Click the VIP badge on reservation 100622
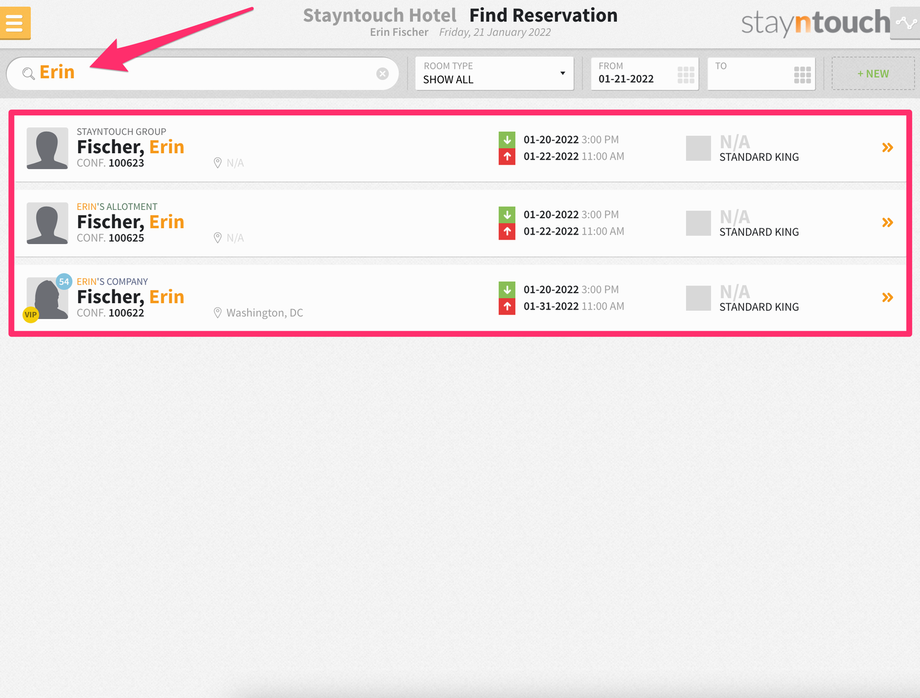Viewport: 920px width, 698px height. point(31,315)
